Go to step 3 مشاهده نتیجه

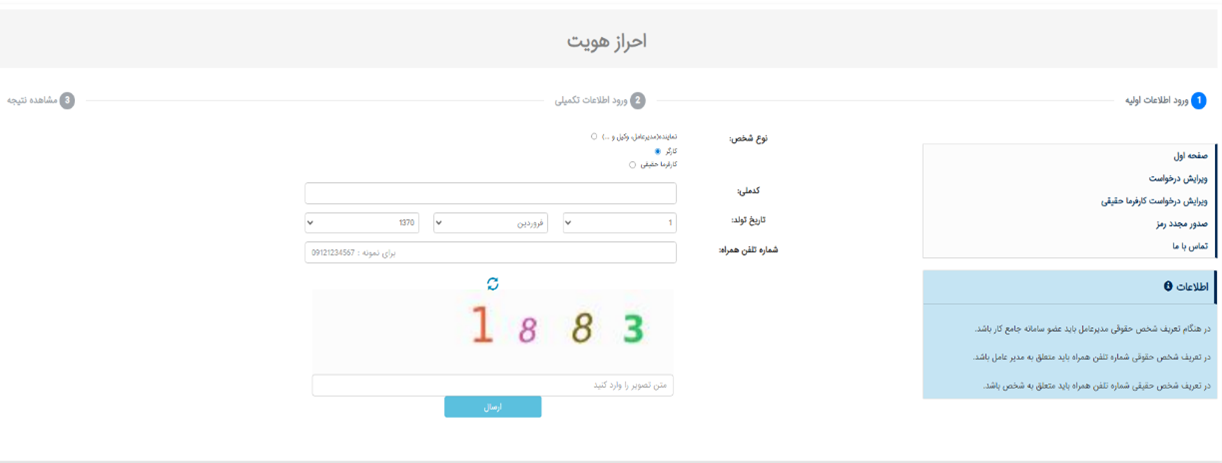(x=41, y=101)
